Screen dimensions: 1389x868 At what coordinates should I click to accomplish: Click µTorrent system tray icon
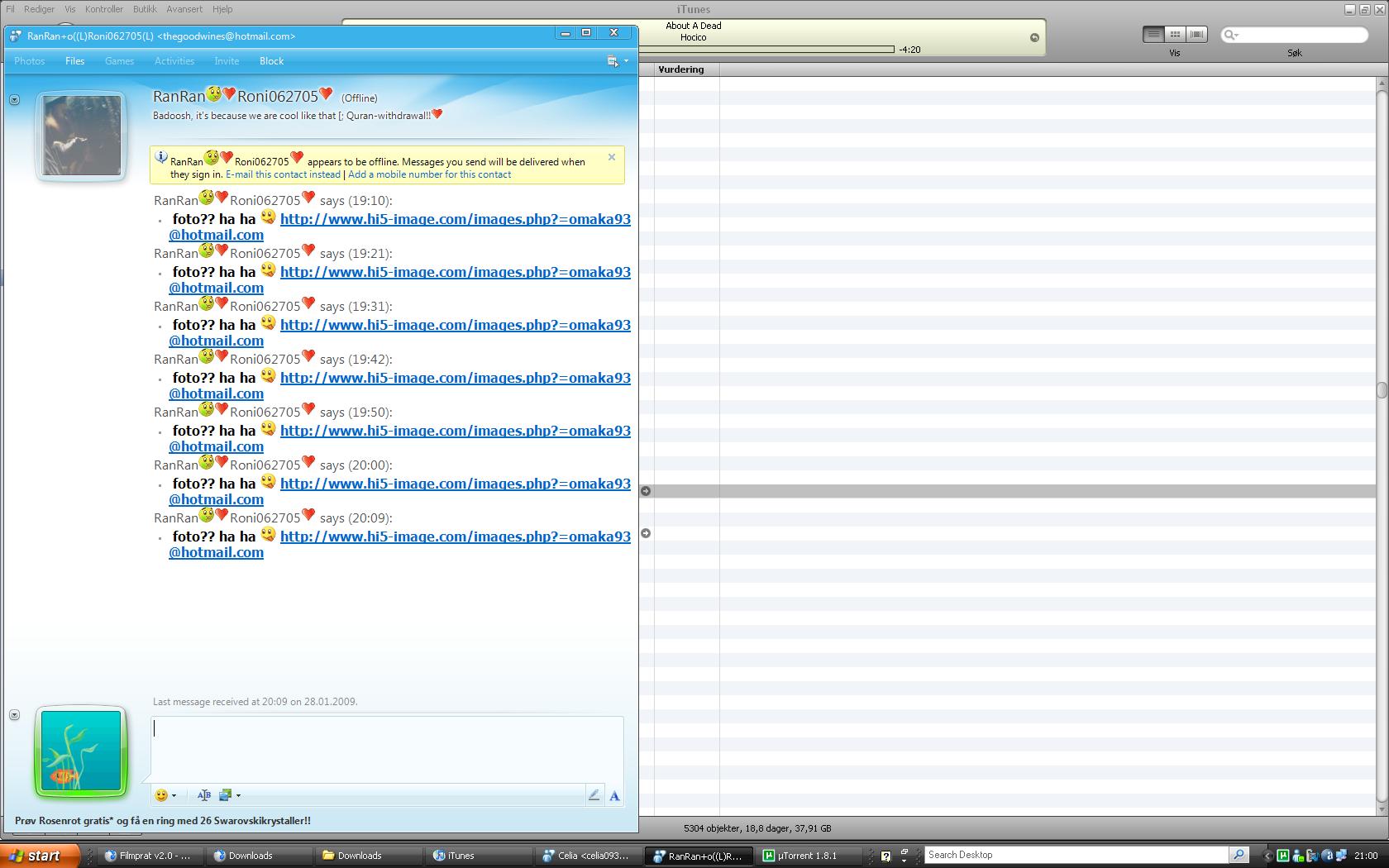(x=1283, y=856)
